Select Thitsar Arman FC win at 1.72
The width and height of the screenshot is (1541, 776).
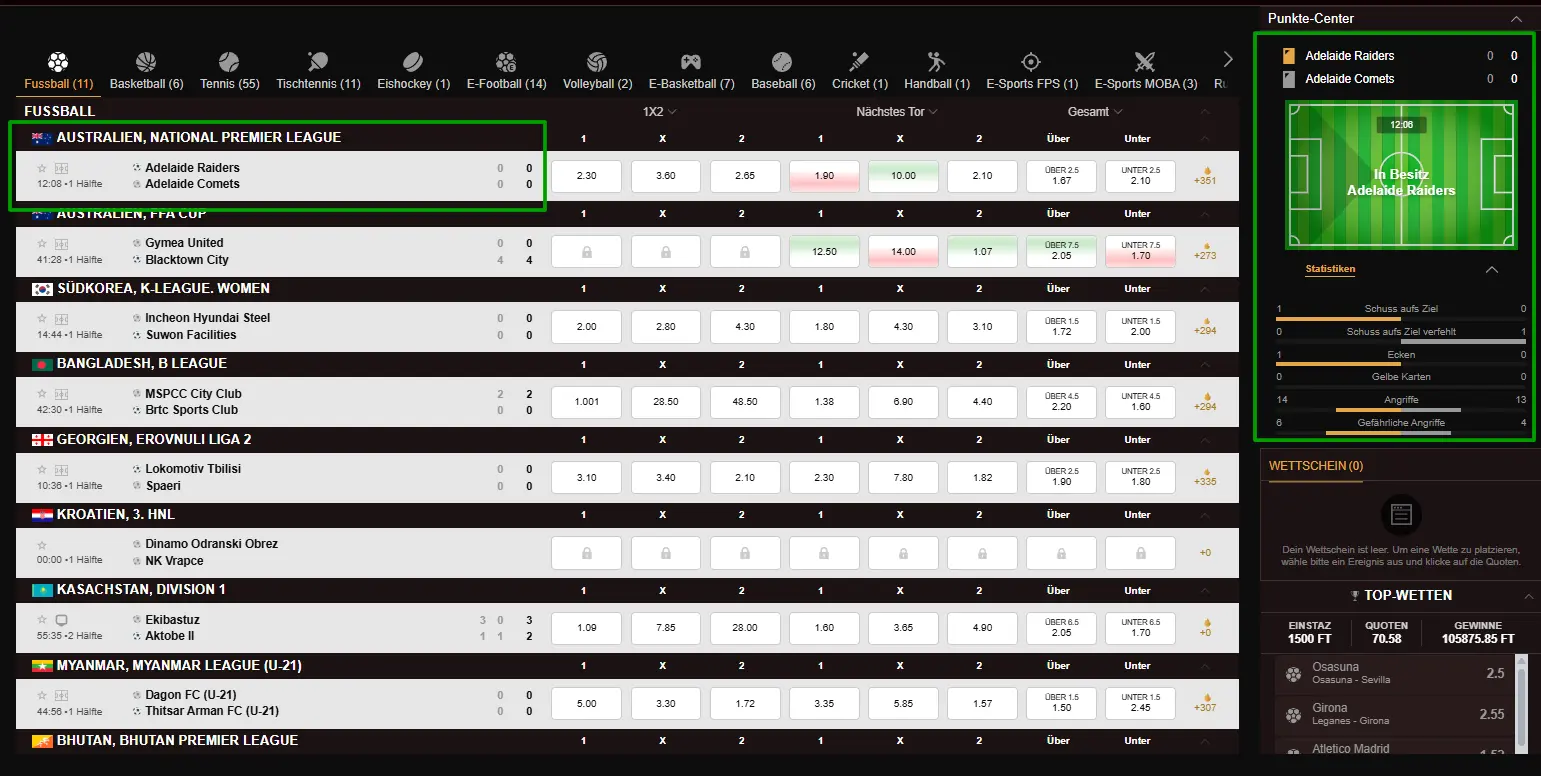click(x=745, y=704)
